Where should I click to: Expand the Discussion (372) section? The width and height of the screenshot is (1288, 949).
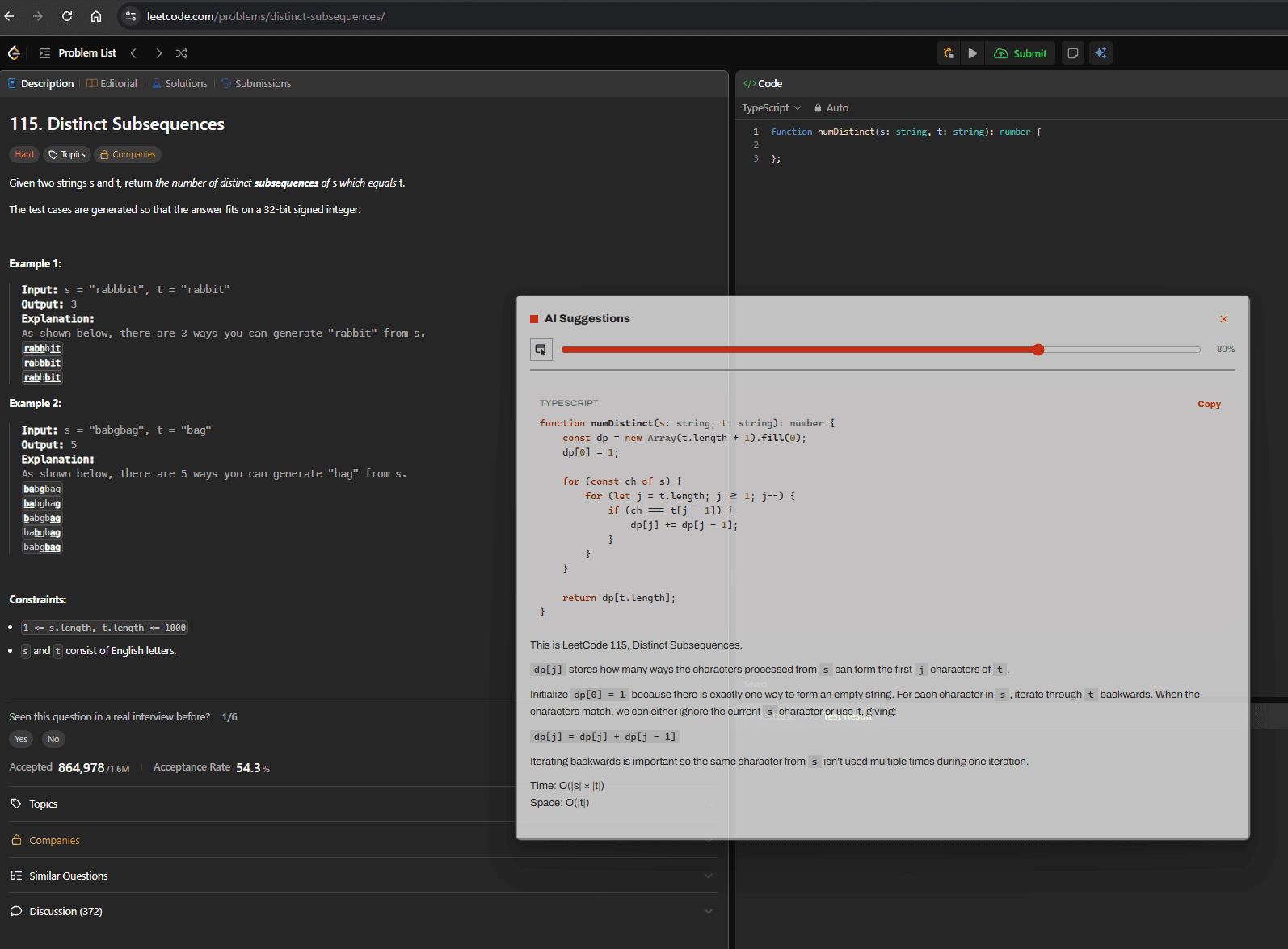(x=362, y=911)
